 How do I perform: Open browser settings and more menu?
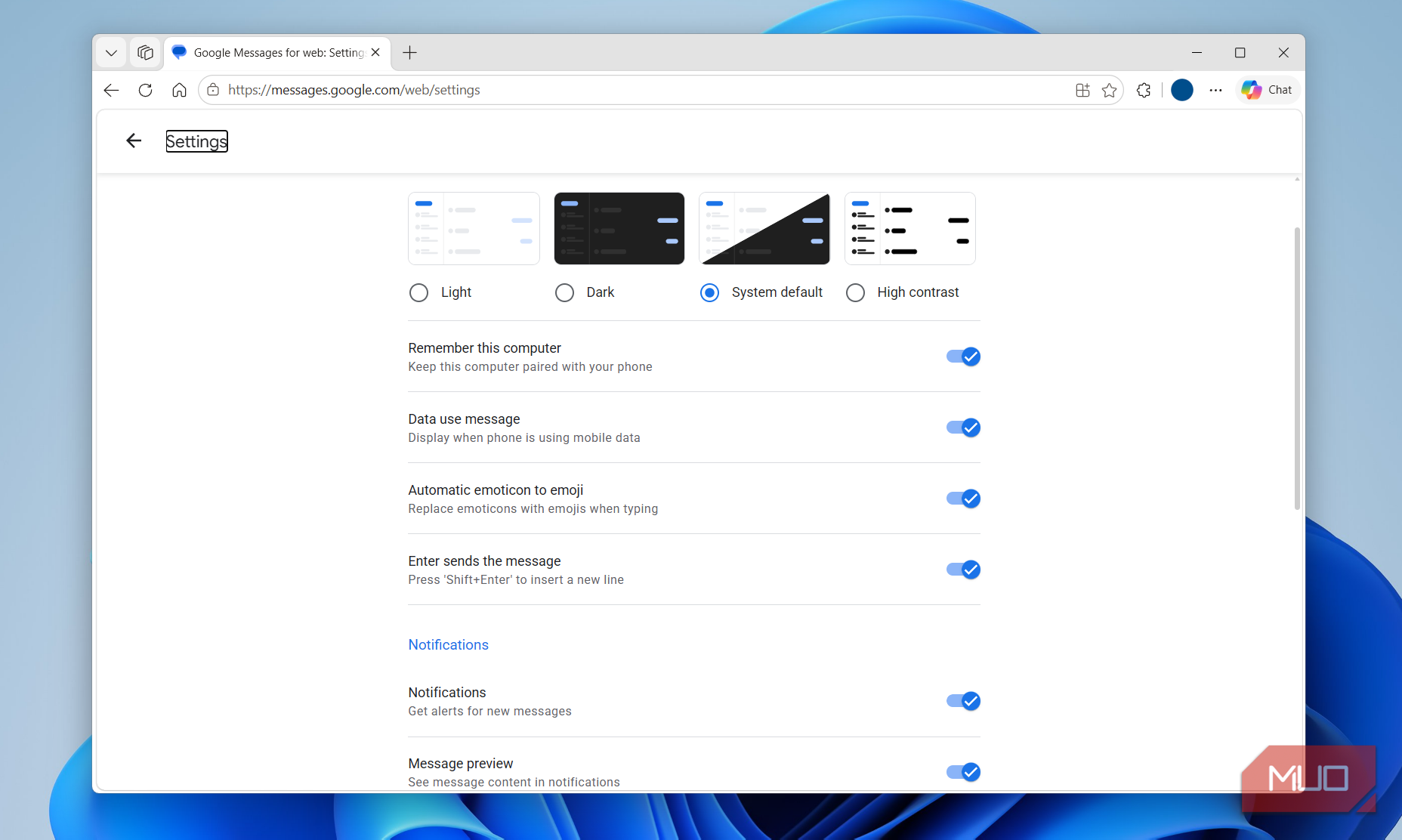[x=1215, y=91]
